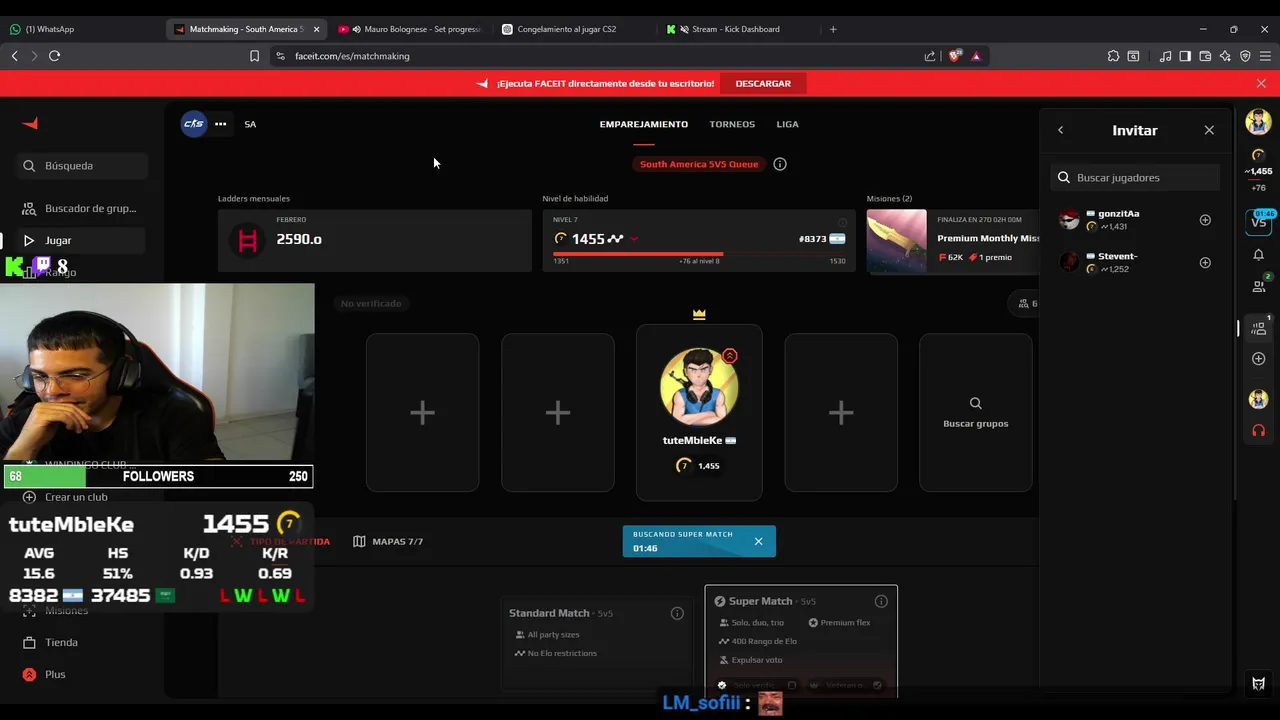Open Tienda shop in sidebar
Viewport: 1280px width, 720px height.
coord(61,642)
